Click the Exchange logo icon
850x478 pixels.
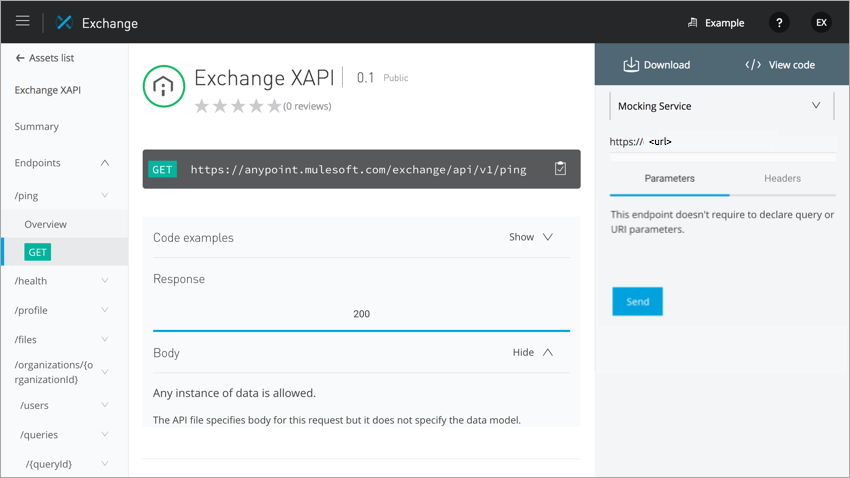[x=65, y=22]
